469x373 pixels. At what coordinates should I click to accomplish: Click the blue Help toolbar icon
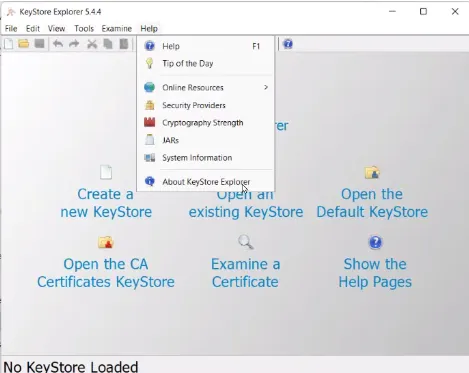click(288, 44)
